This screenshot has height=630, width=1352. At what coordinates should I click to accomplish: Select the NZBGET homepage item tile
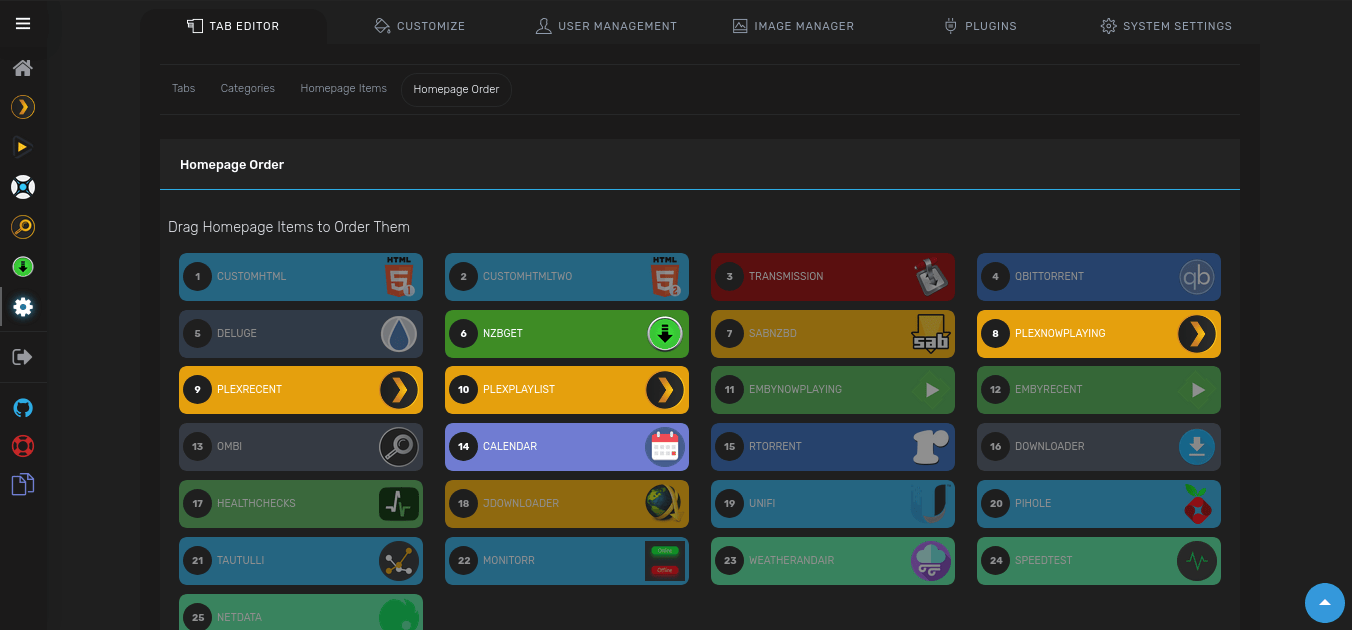coord(566,334)
